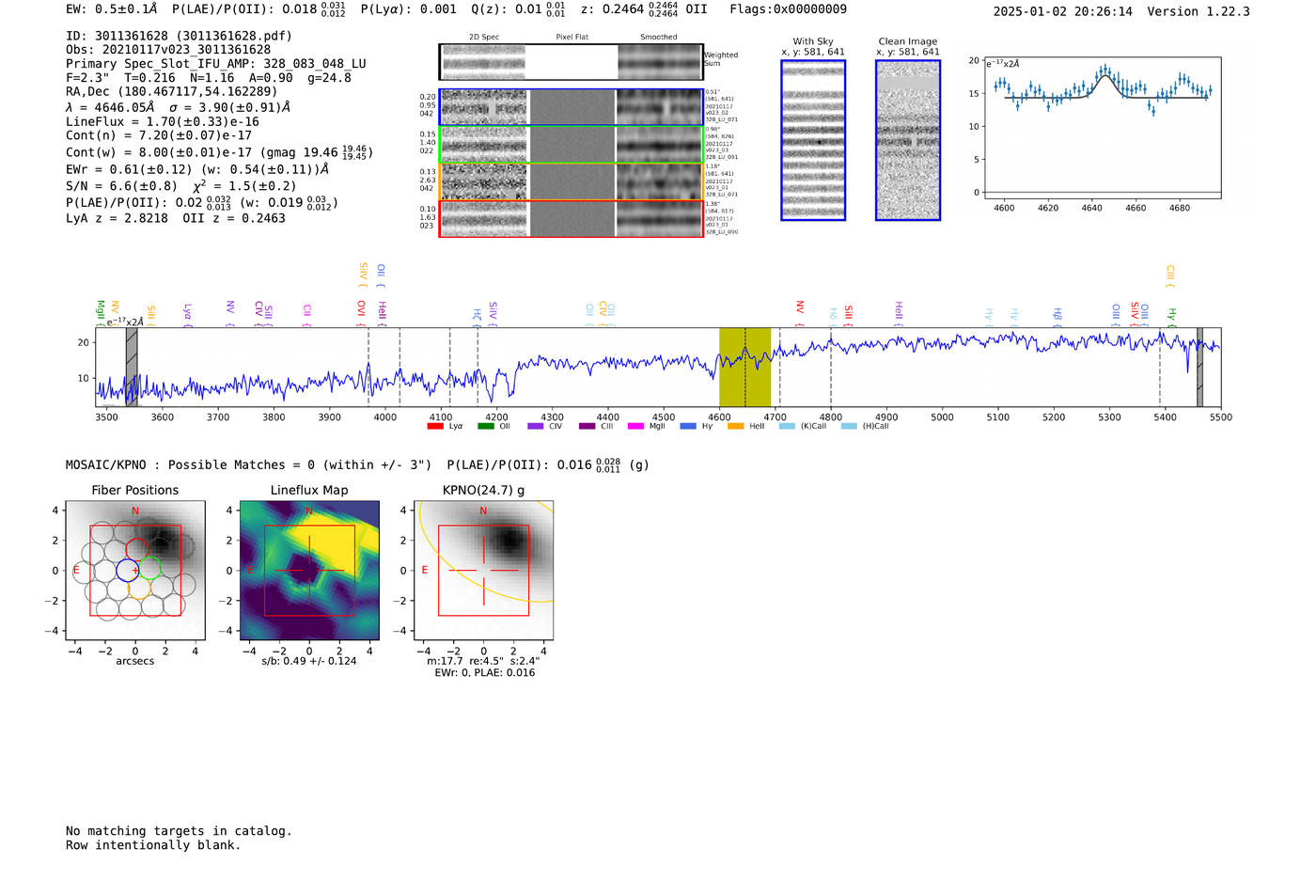Open the Clean Image cutout
The image size is (1316, 896).
pyautogui.click(x=908, y=140)
